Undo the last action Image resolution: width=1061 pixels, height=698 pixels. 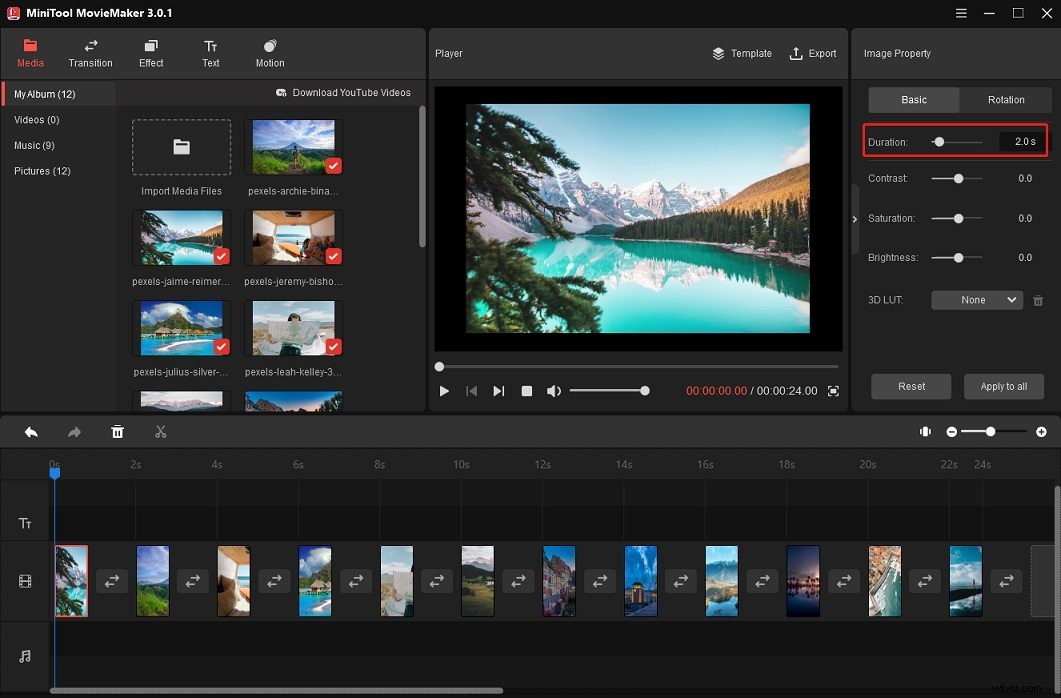pyautogui.click(x=30, y=431)
